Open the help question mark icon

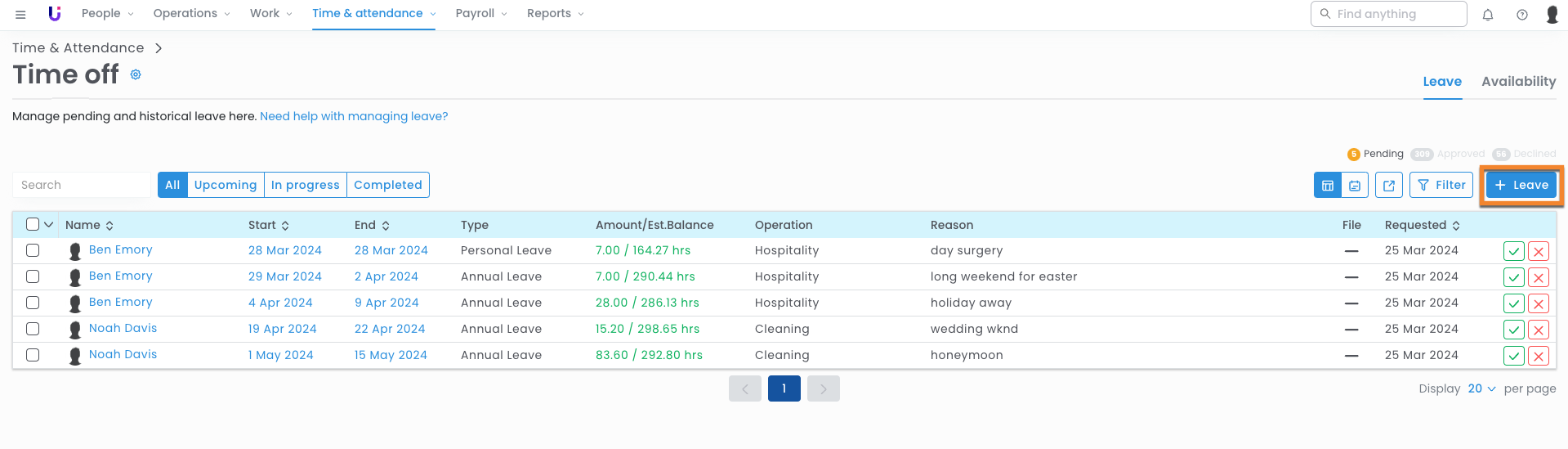(1521, 15)
